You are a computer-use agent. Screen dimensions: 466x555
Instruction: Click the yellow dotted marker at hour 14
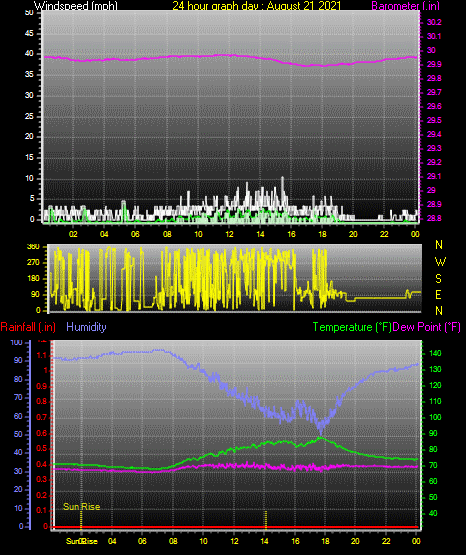click(x=266, y=519)
